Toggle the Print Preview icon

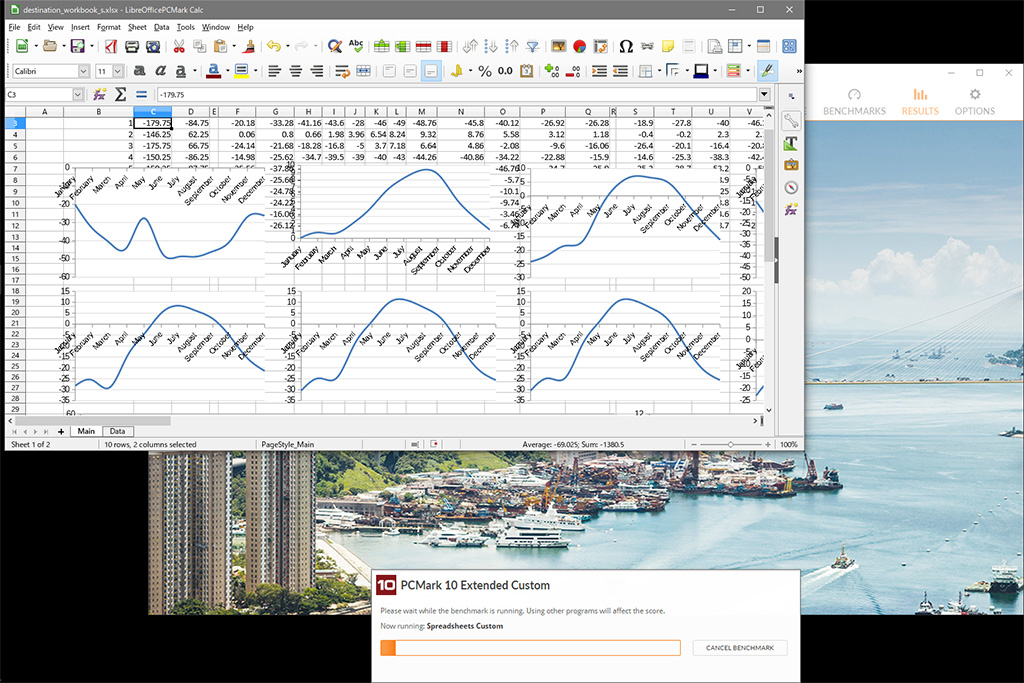click(153, 46)
